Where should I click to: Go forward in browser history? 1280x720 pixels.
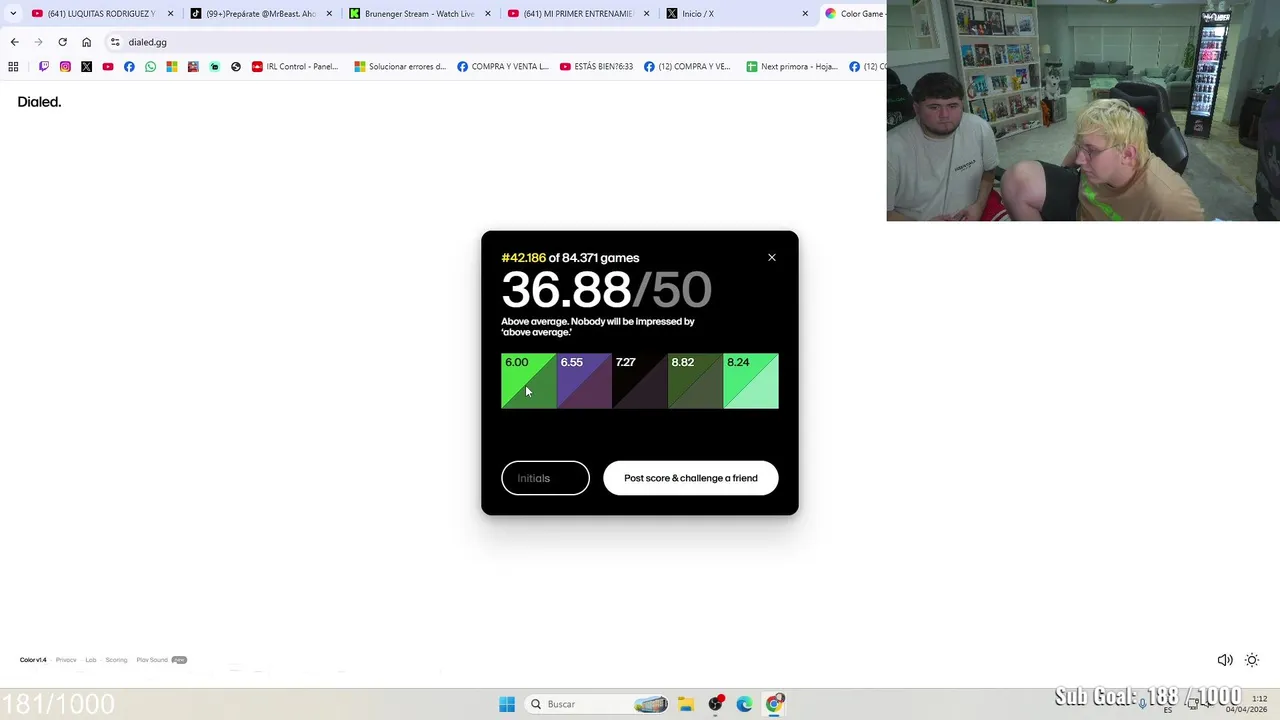[38, 42]
